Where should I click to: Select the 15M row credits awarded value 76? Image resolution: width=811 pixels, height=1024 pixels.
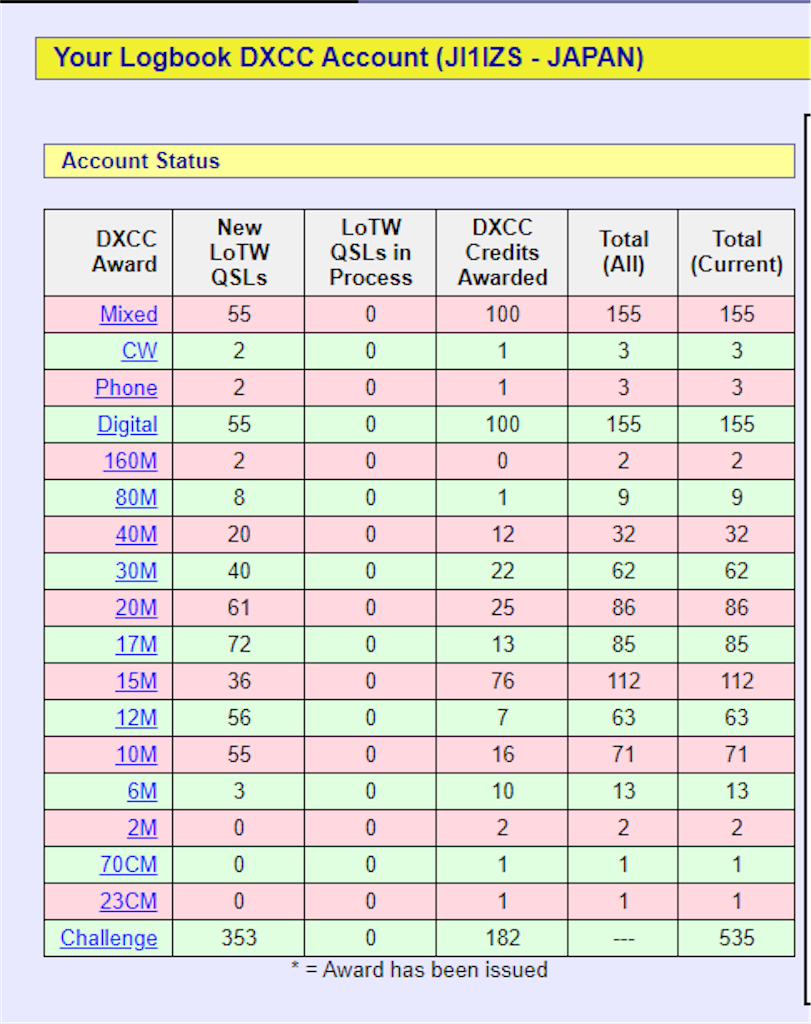pos(502,681)
